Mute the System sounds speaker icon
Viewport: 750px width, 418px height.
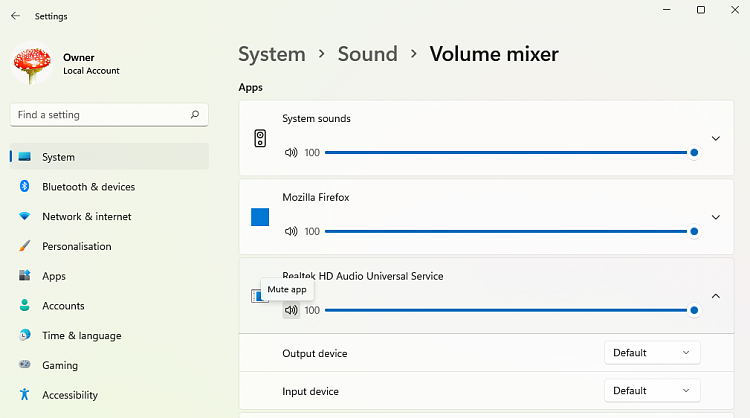tap(291, 153)
